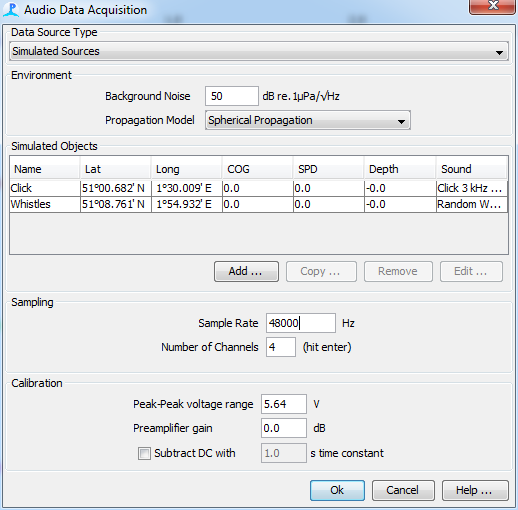Close the Audio Data Acquisition dialog
The image size is (518, 510).
[492, 7]
